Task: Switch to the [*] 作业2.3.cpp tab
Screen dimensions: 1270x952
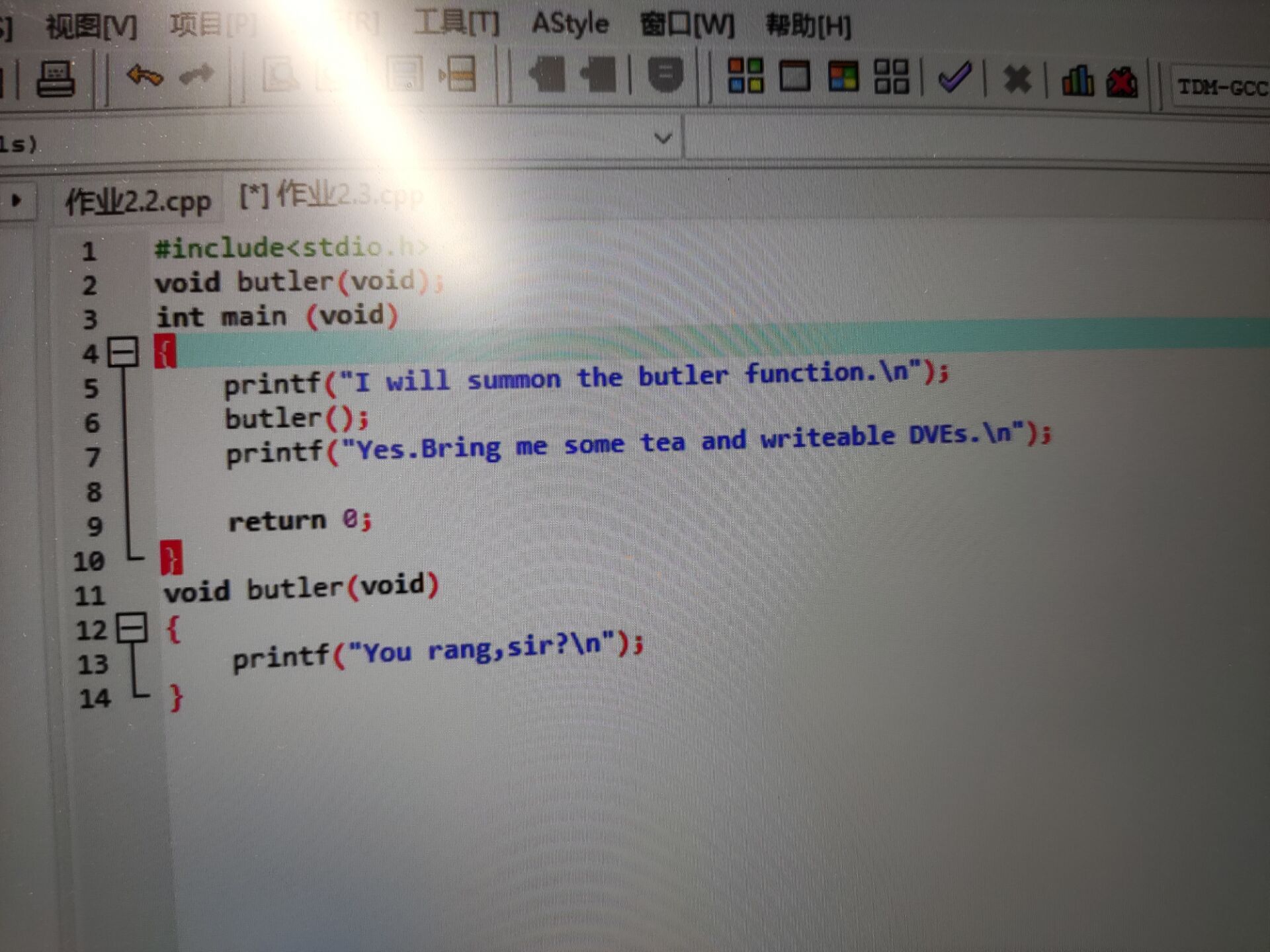Action: click(331, 196)
